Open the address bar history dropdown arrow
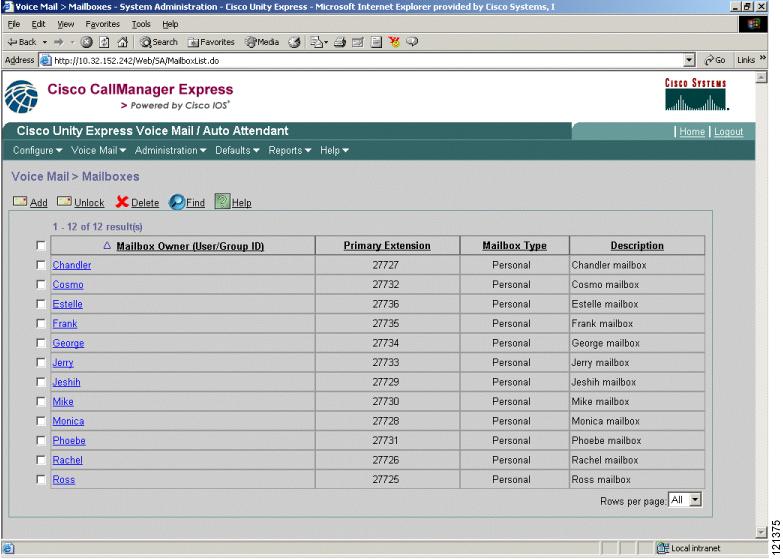 click(689, 60)
